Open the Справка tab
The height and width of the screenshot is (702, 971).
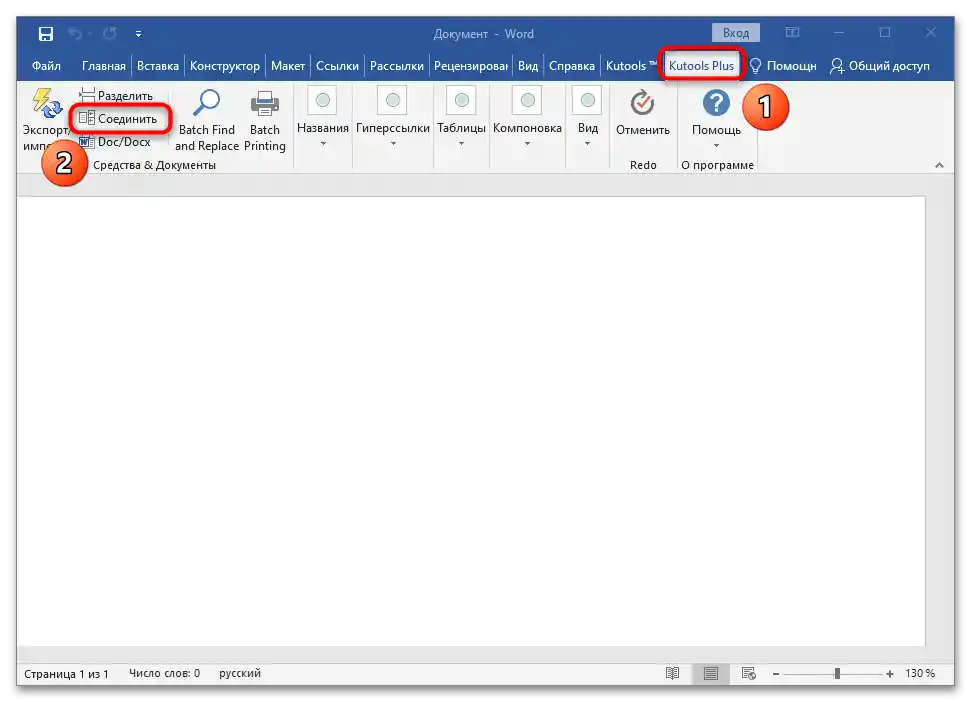tap(572, 66)
